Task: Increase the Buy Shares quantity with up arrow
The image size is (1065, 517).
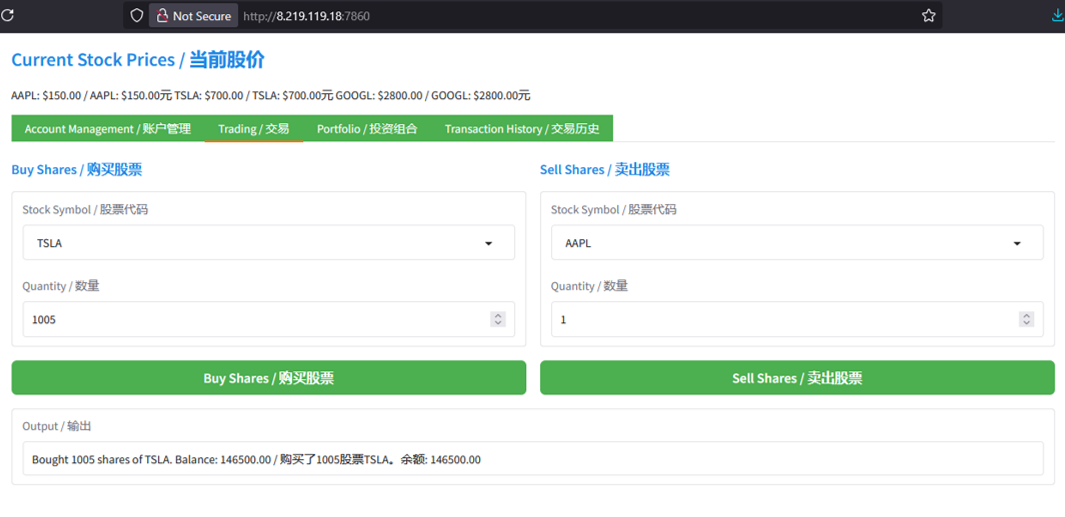Action: tap(498, 316)
